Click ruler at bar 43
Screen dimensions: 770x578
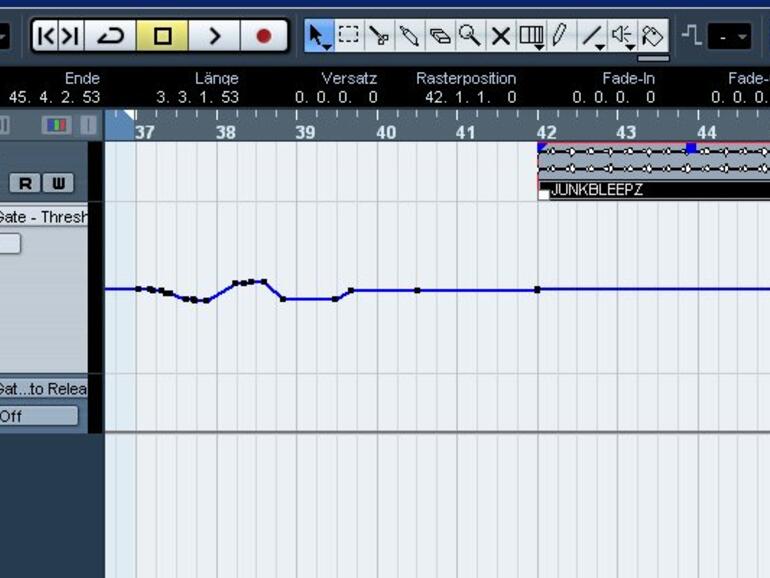click(x=626, y=132)
